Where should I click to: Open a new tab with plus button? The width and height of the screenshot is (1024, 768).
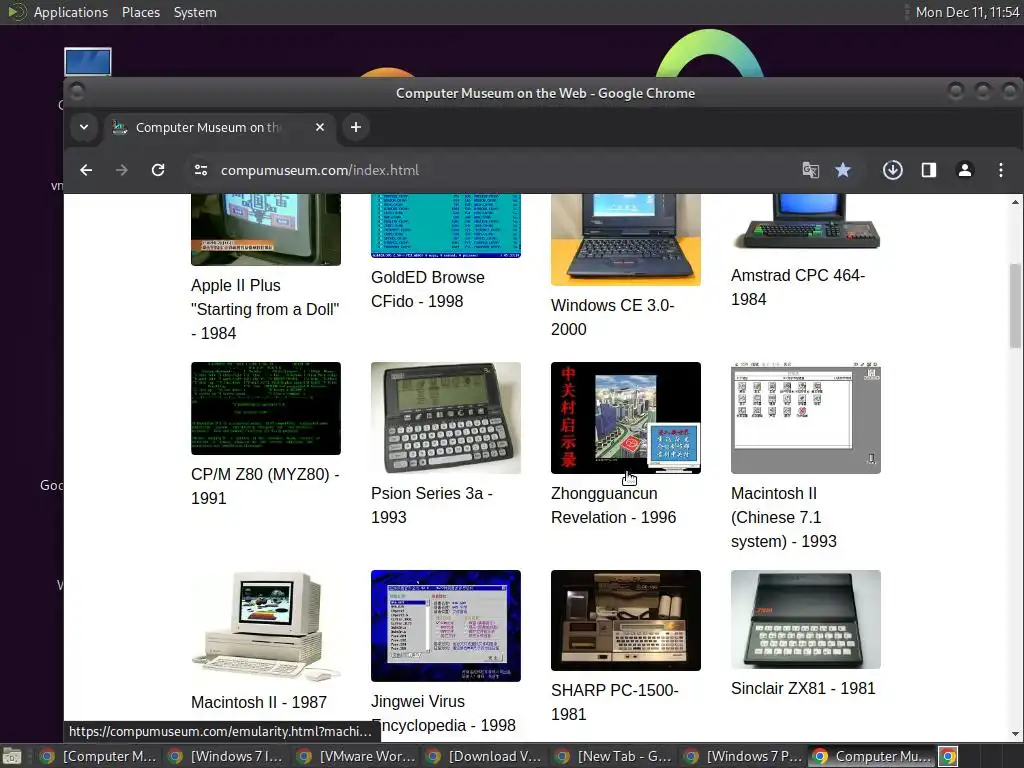click(x=356, y=127)
